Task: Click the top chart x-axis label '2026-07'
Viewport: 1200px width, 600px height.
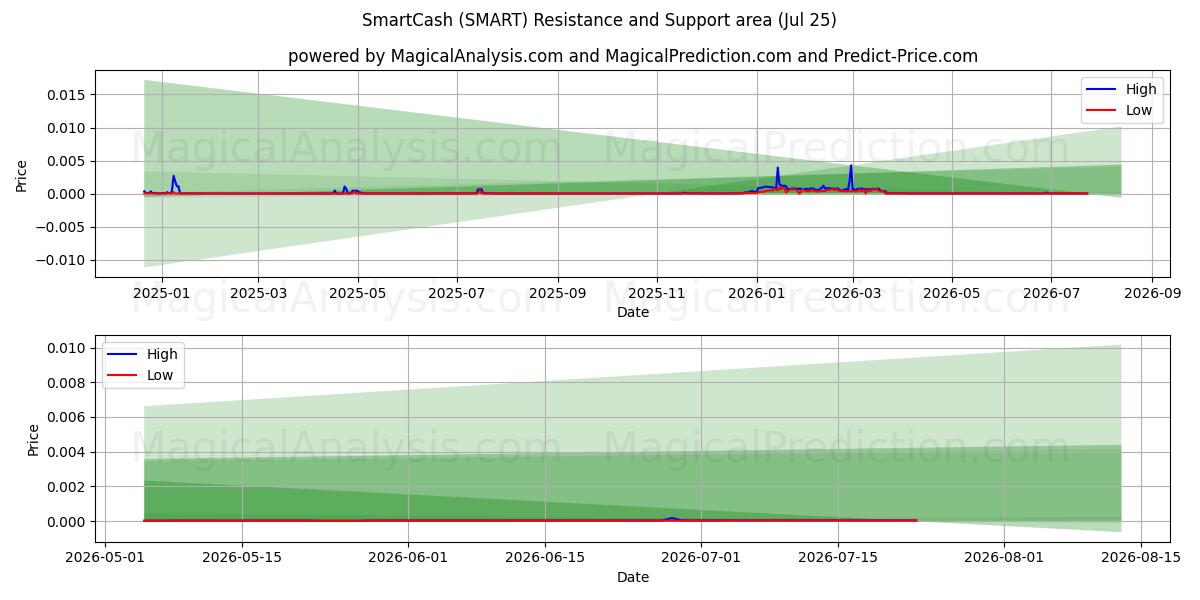Action: pos(1051,294)
